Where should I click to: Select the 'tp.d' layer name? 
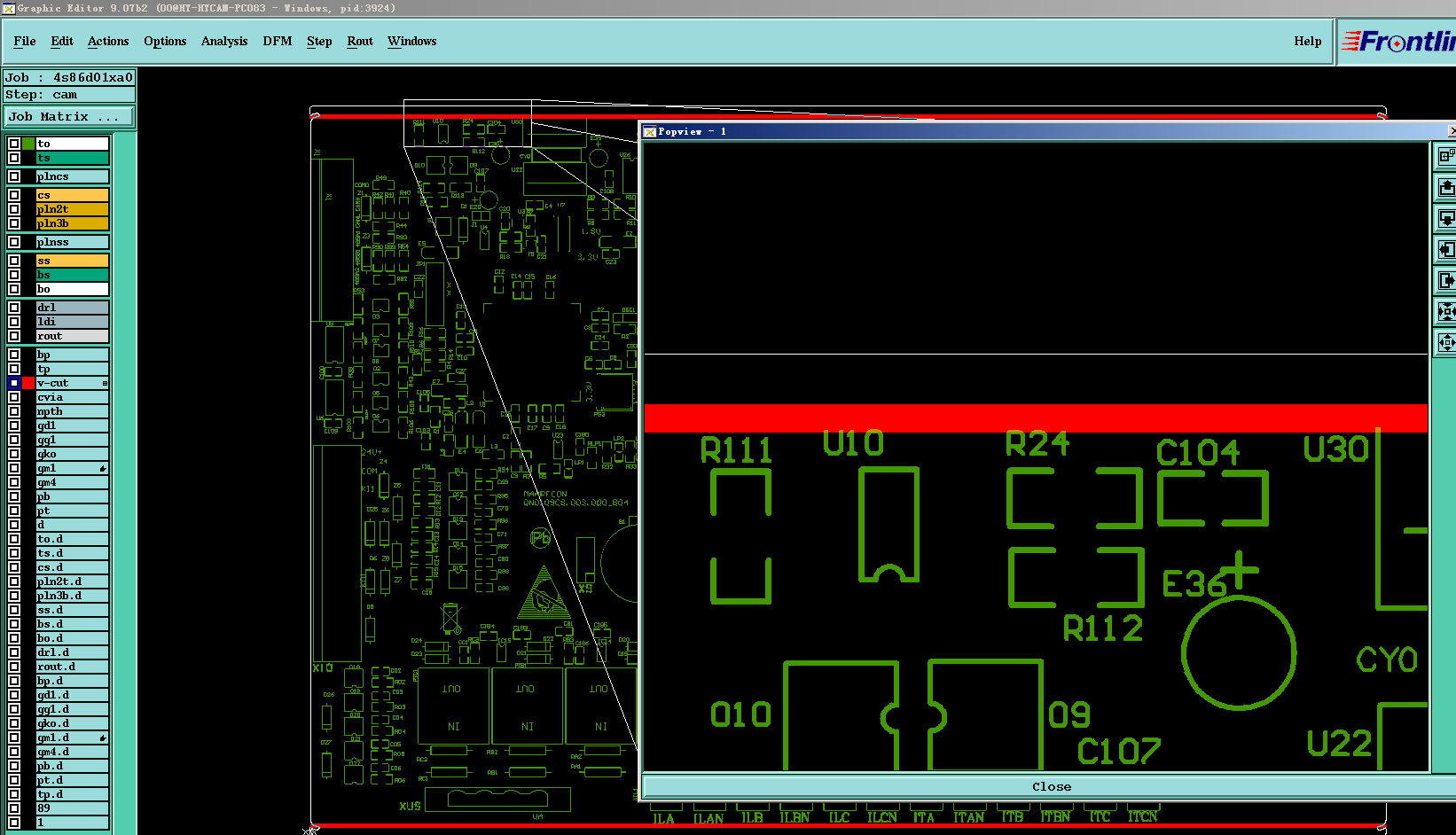tap(72, 794)
